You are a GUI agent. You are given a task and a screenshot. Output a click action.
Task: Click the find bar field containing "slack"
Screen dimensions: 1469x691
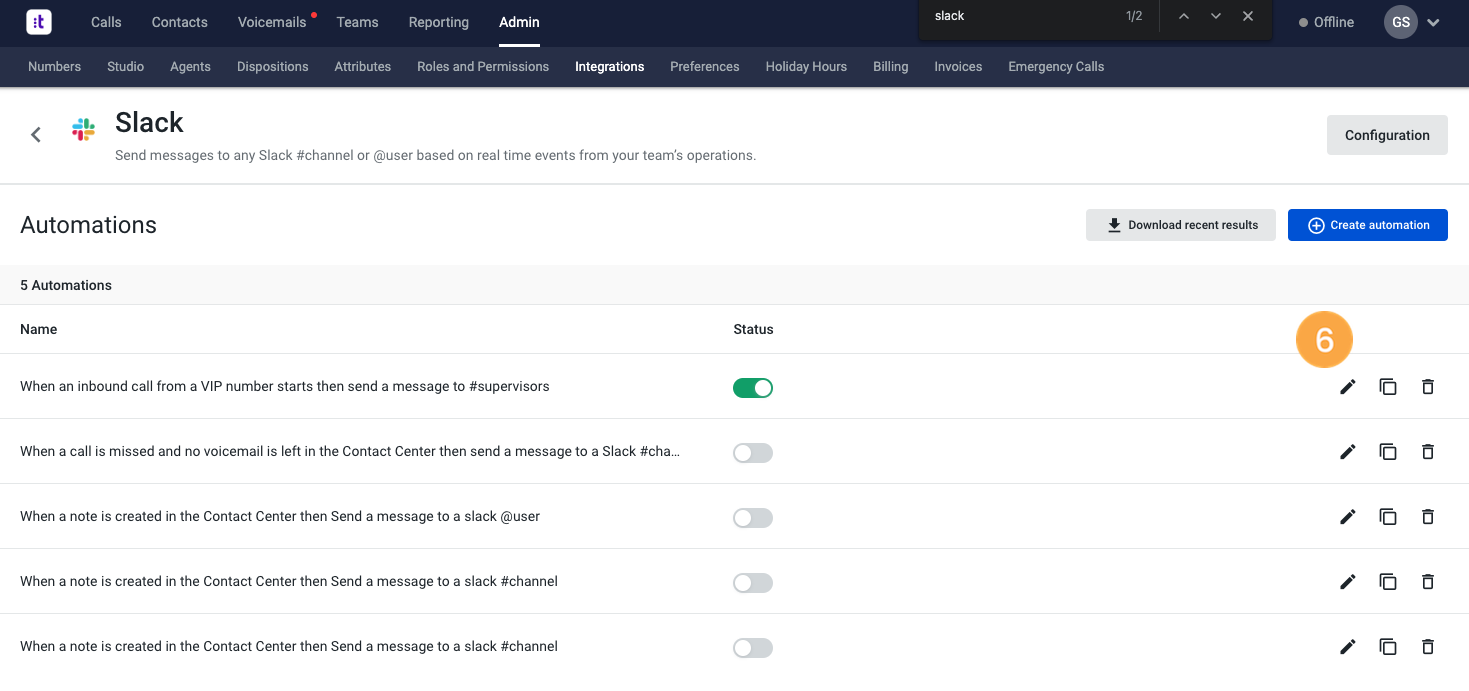click(x=1020, y=16)
